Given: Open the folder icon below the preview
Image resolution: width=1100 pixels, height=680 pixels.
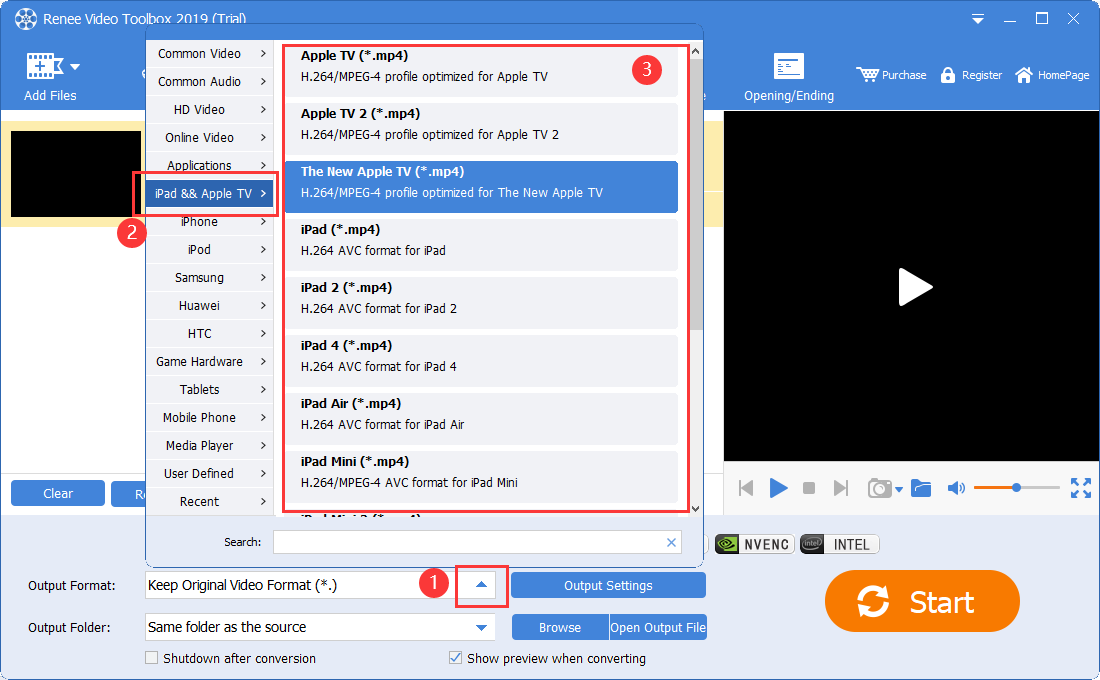Looking at the screenshot, I should [921, 488].
